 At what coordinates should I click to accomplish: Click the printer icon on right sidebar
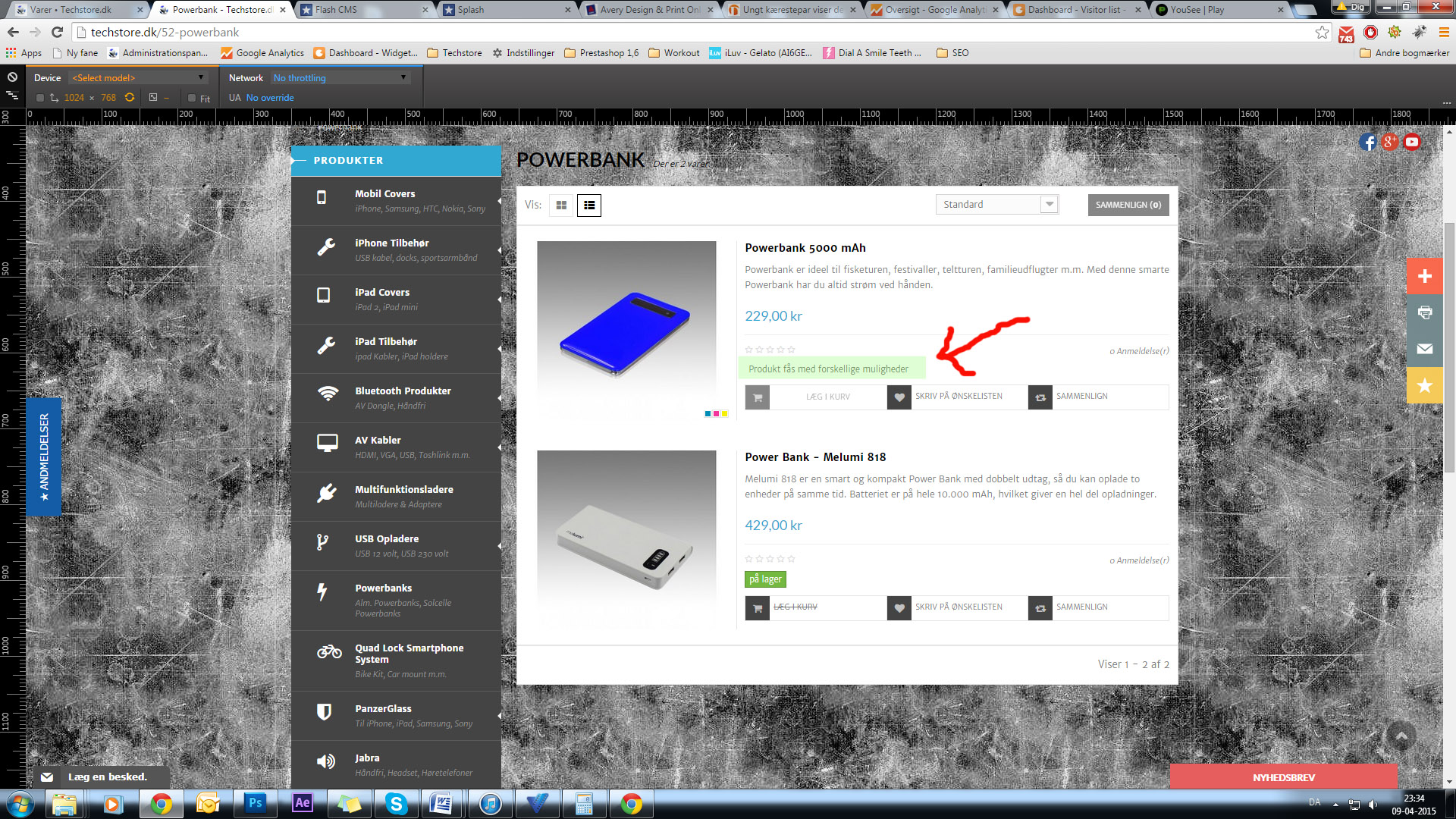1425,312
